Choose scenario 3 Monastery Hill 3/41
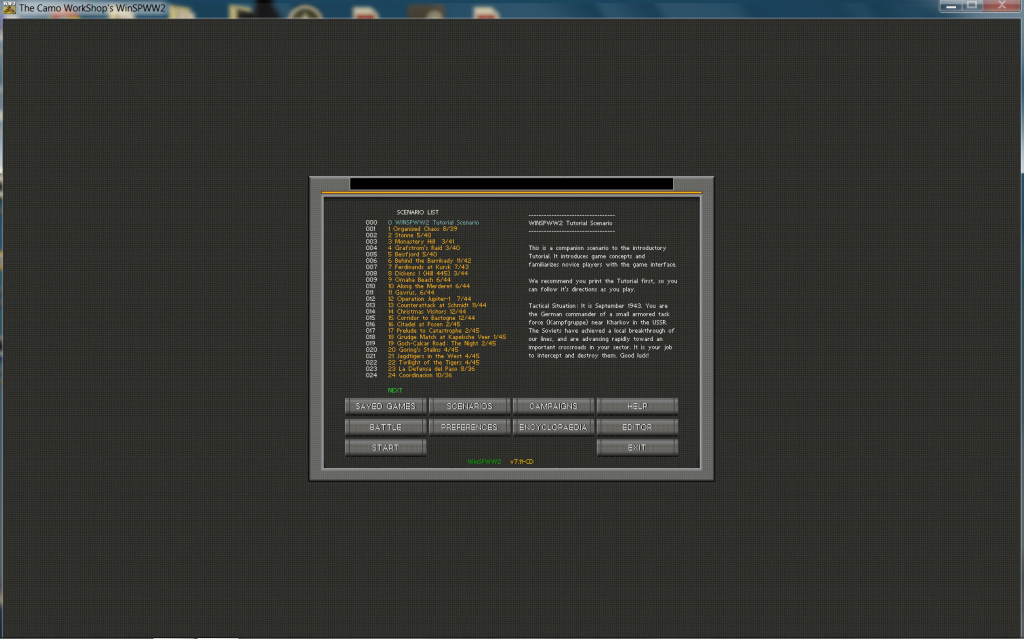The width and height of the screenshot is (1024, 639). (x=421, y=242)
